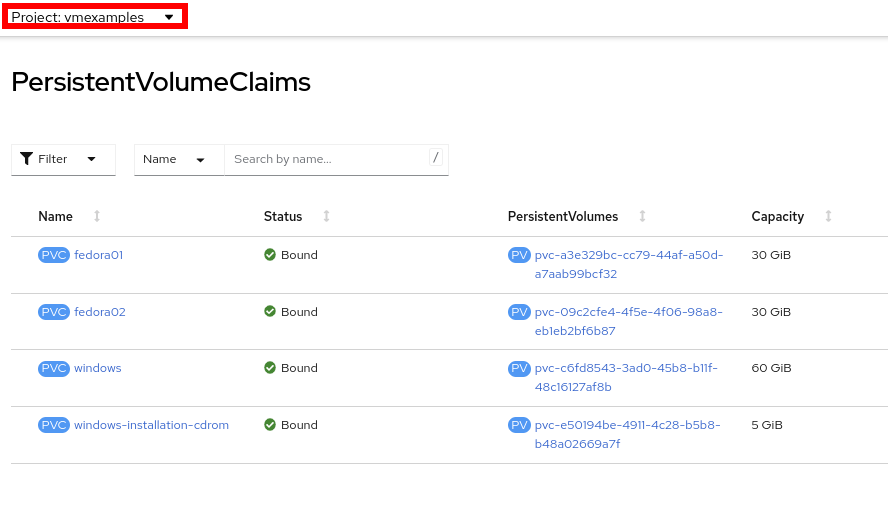Open the windows-installation-cdrom PVC

point(151,425)
